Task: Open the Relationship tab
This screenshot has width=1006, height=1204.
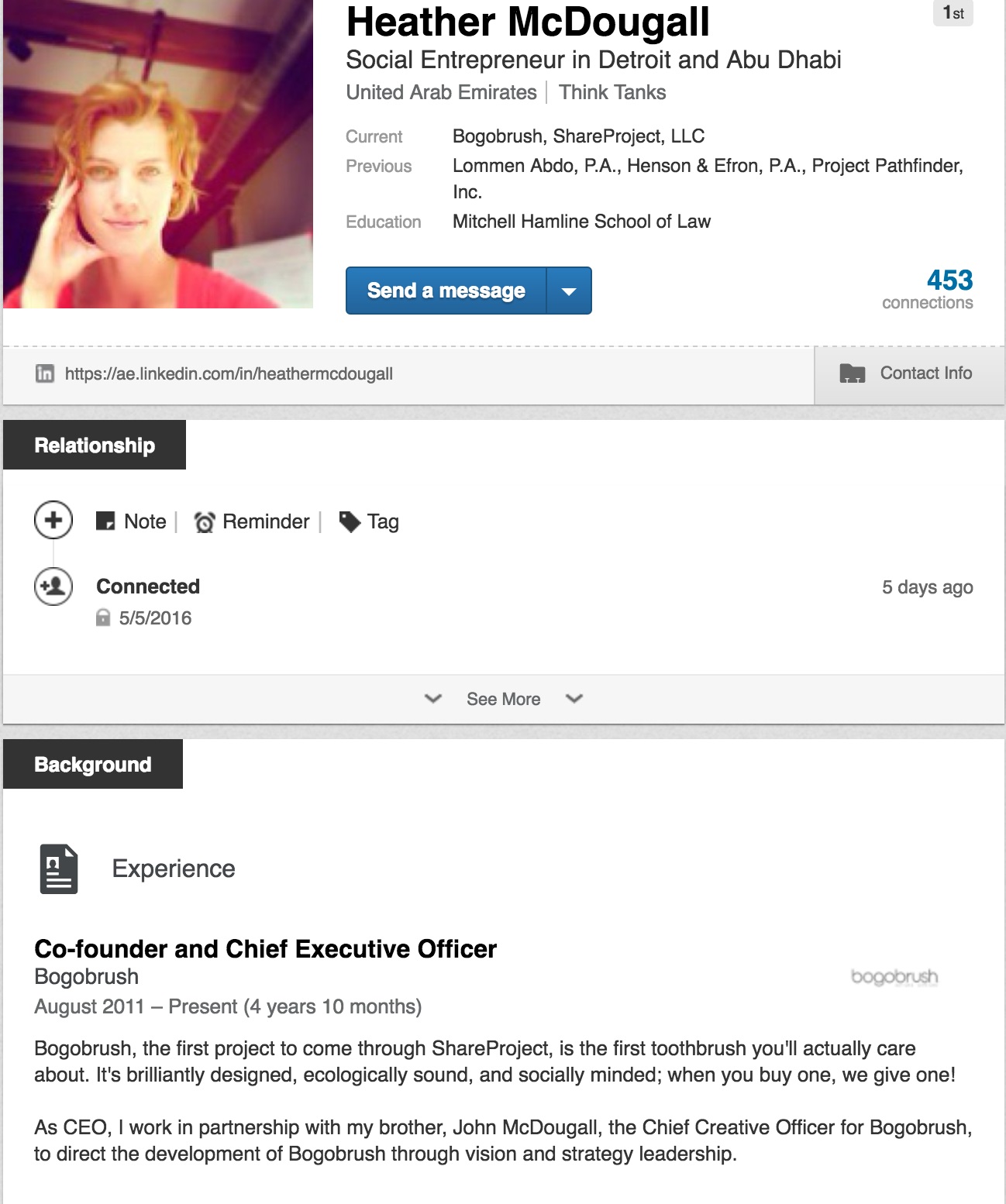Action: coord(95,445)
